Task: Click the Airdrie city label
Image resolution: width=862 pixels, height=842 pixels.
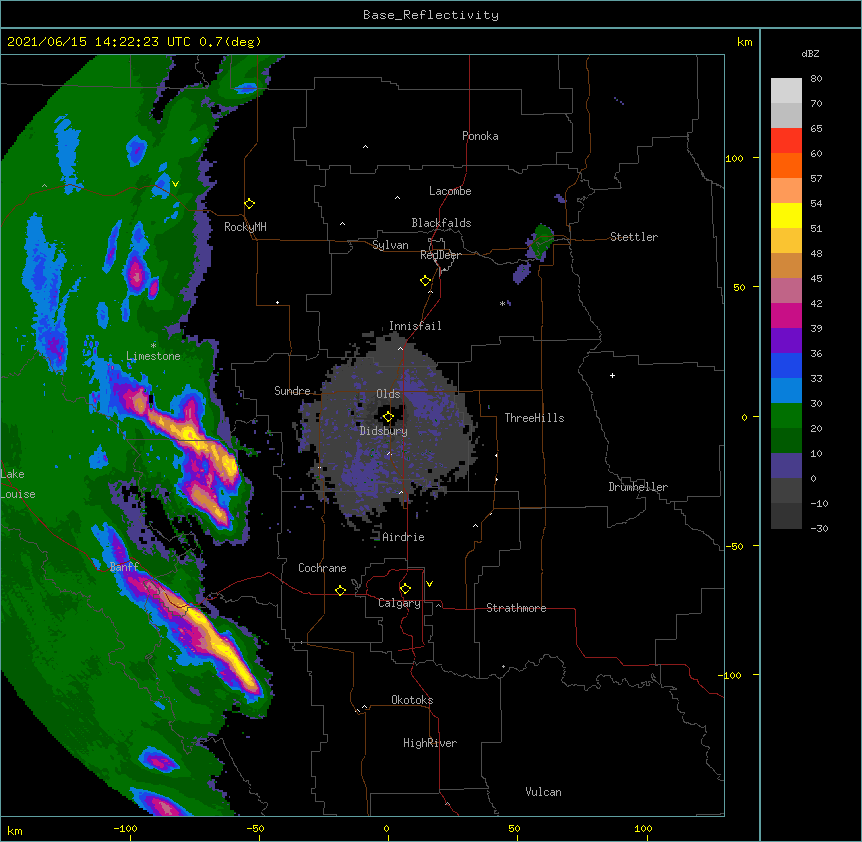Action: click(404, 537)
